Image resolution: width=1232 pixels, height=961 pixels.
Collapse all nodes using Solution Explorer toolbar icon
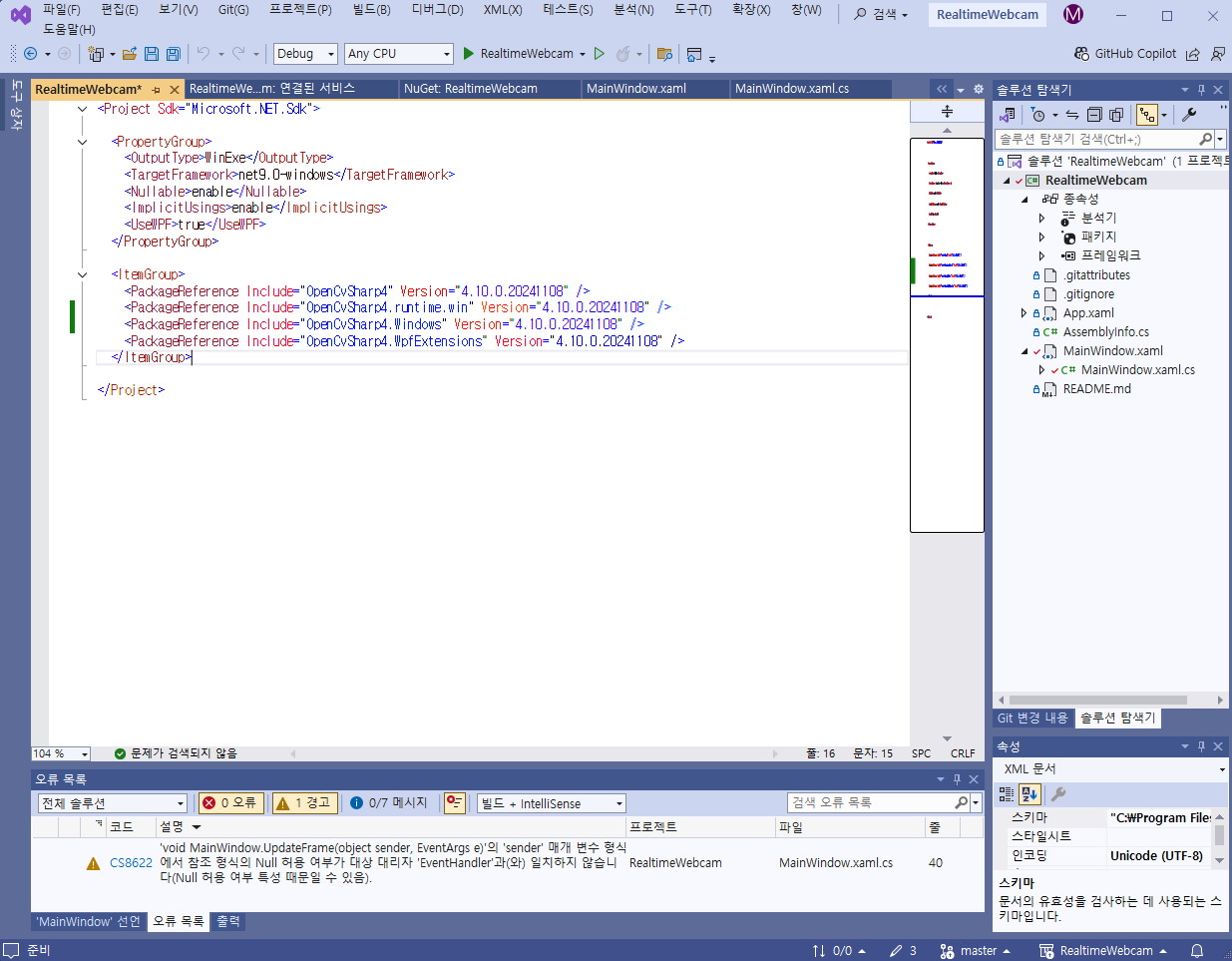(1094, 115)
